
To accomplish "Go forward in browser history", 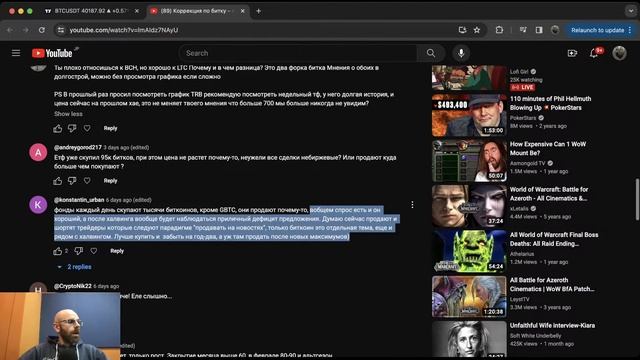I will click(25, 30).
